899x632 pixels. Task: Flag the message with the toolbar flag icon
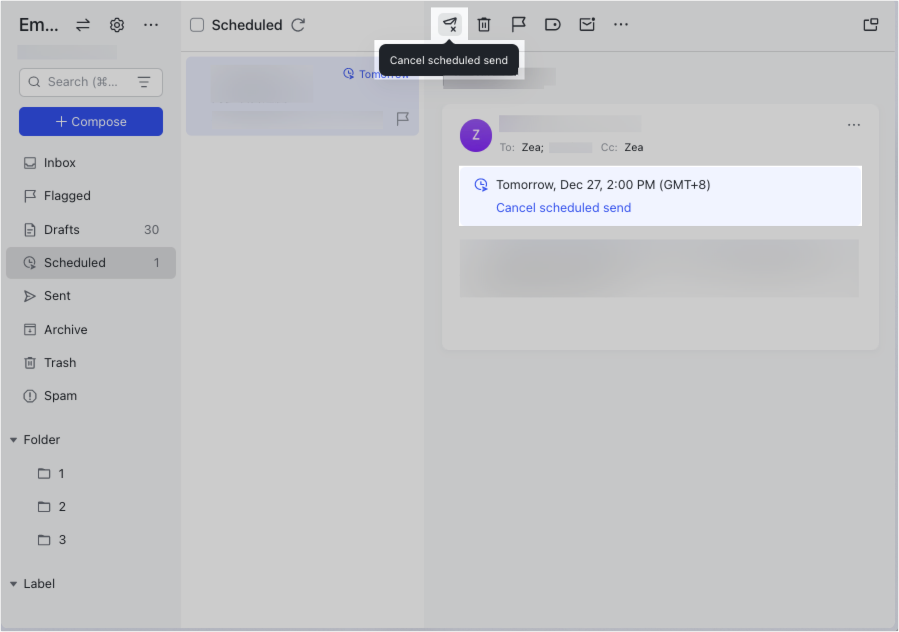[x=519, y=24]
